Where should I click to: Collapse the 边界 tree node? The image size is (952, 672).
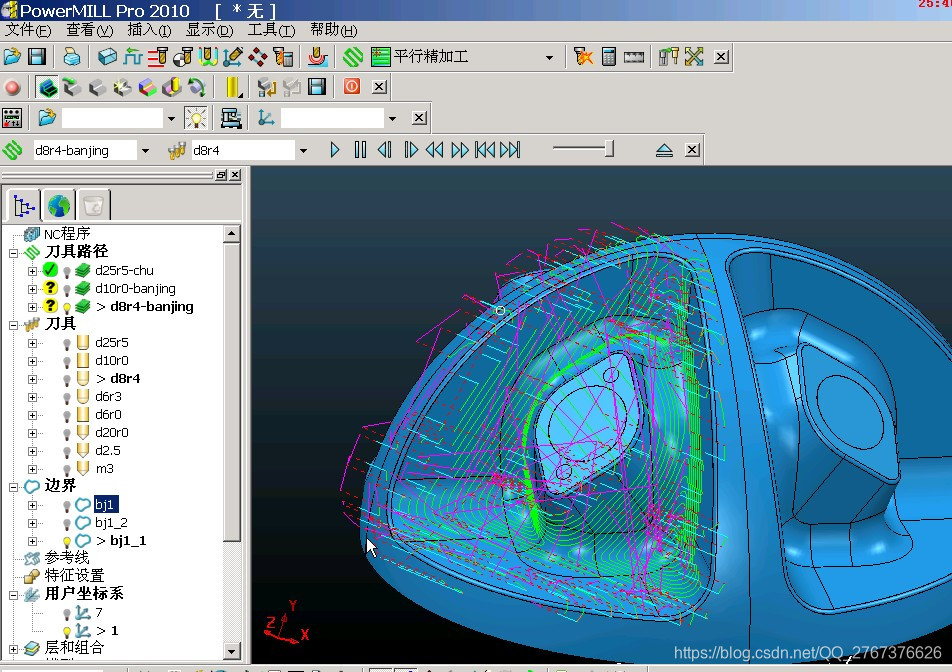tap(13, 487)
